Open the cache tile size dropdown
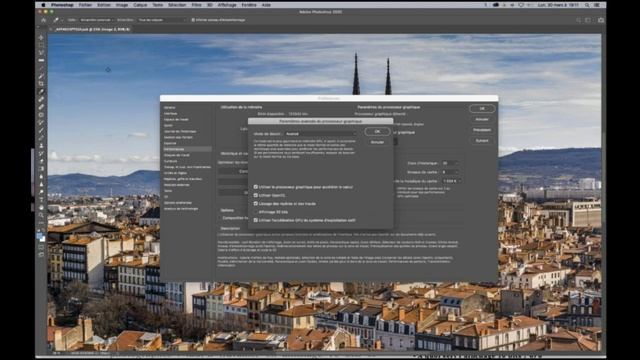This screenshot has width=640, height=360. point(452,180)
